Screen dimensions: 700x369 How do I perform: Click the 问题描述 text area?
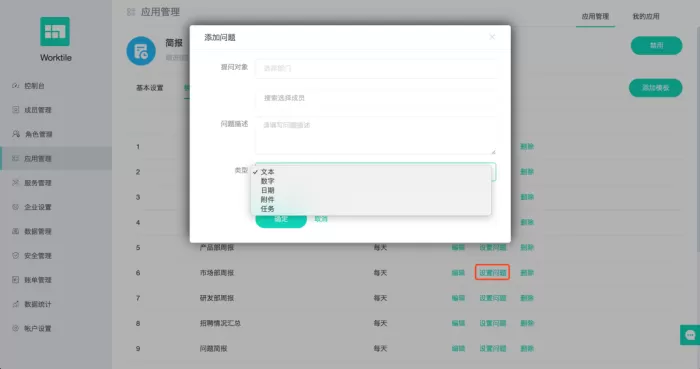(x=375, y=136)
